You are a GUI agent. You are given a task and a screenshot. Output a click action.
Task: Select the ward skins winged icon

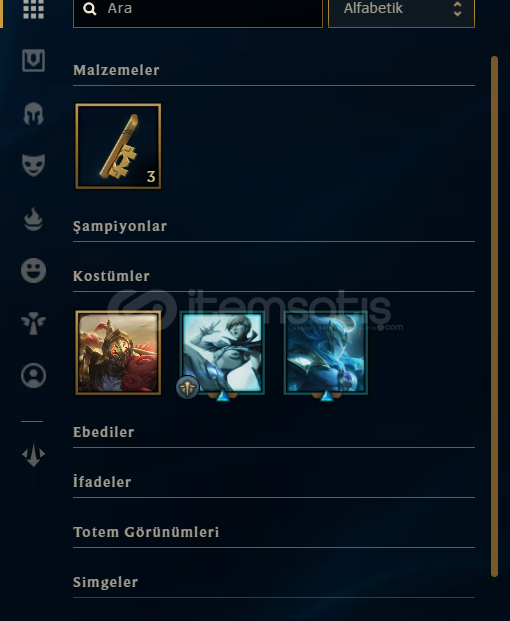click(33, 323)
